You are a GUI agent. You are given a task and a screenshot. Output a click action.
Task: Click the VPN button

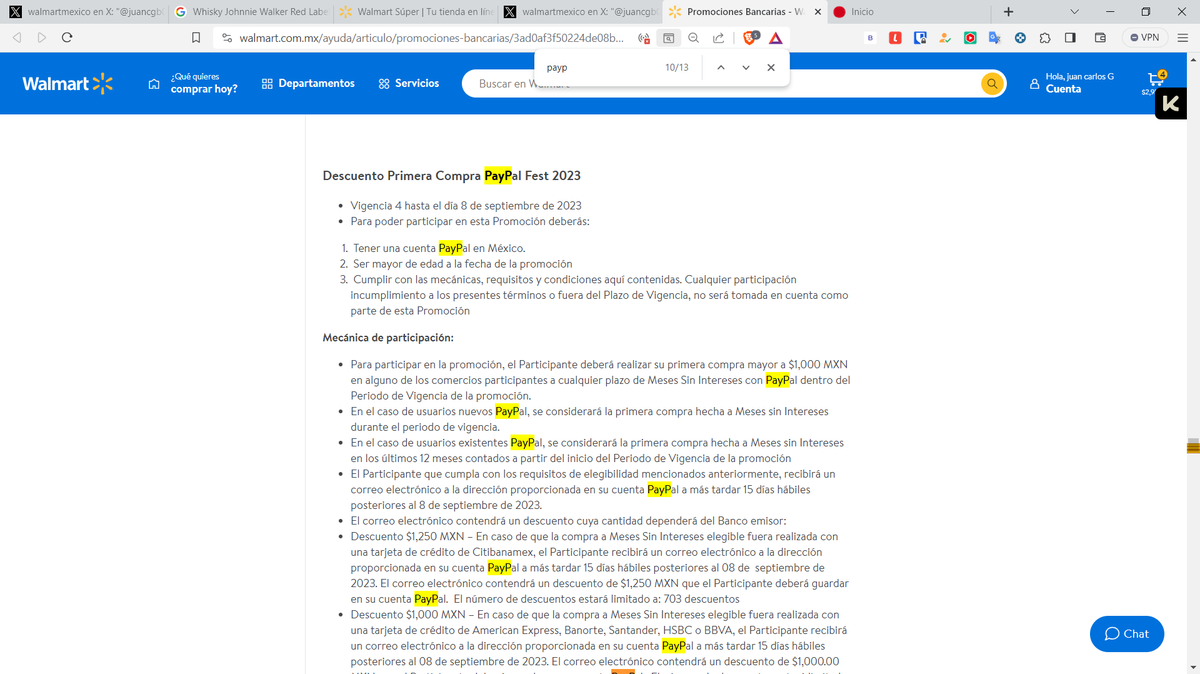(x=1144, y=38)
